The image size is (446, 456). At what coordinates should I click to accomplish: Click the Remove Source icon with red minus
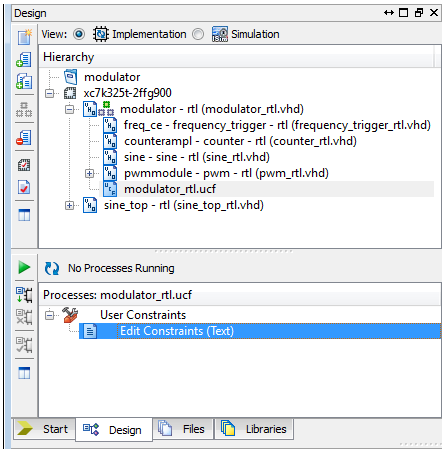coord(24,137)
